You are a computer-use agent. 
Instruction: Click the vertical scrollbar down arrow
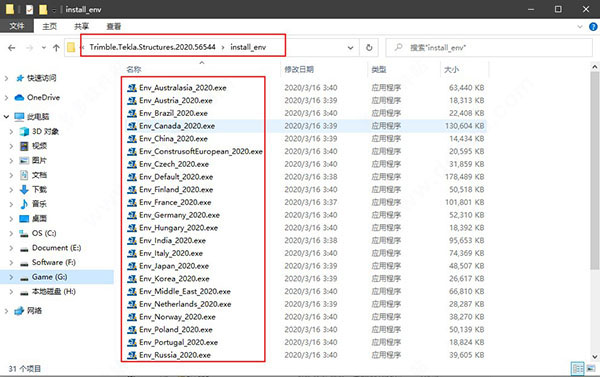click(x=595, y=357)
